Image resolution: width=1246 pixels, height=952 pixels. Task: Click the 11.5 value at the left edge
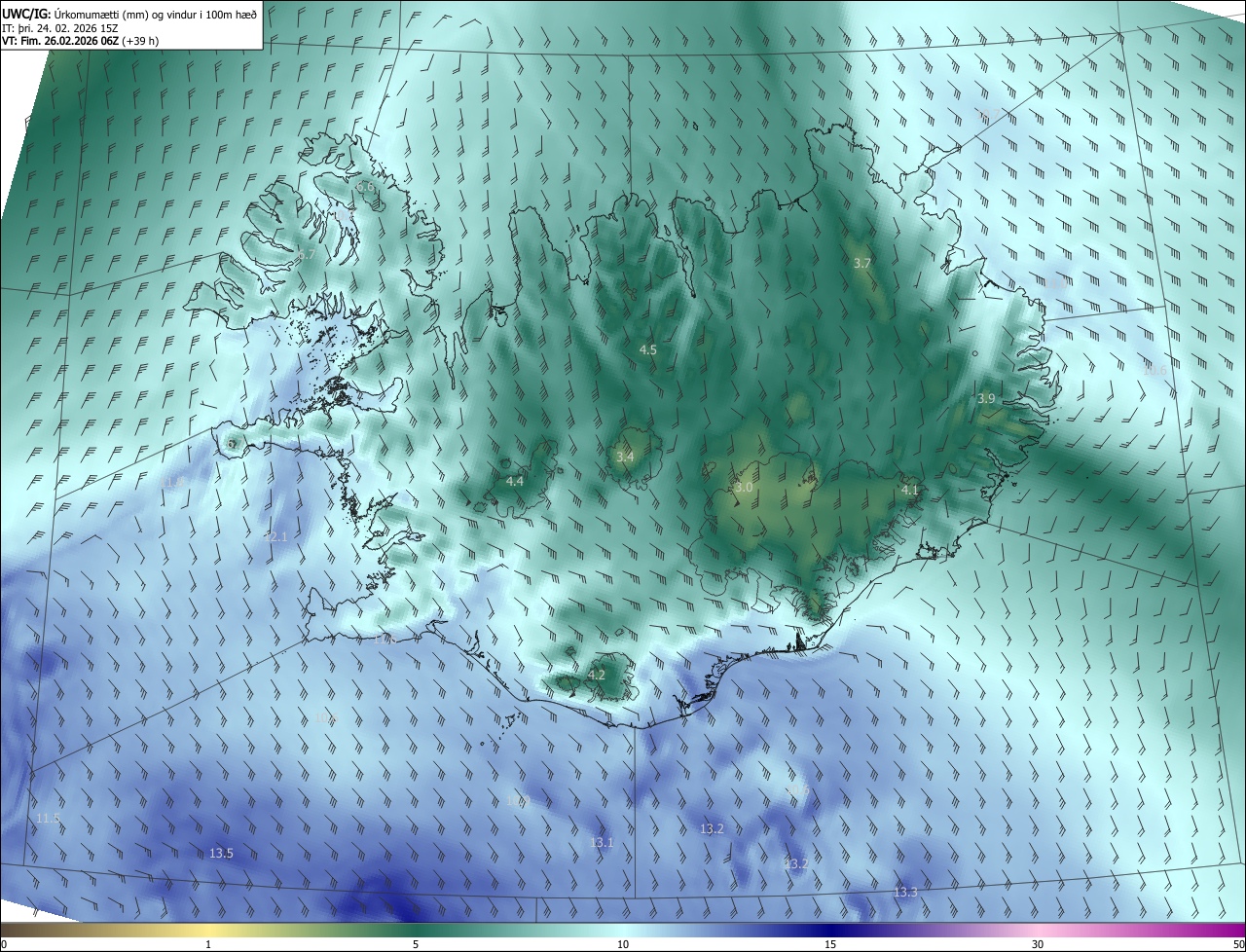coord(48,819)
